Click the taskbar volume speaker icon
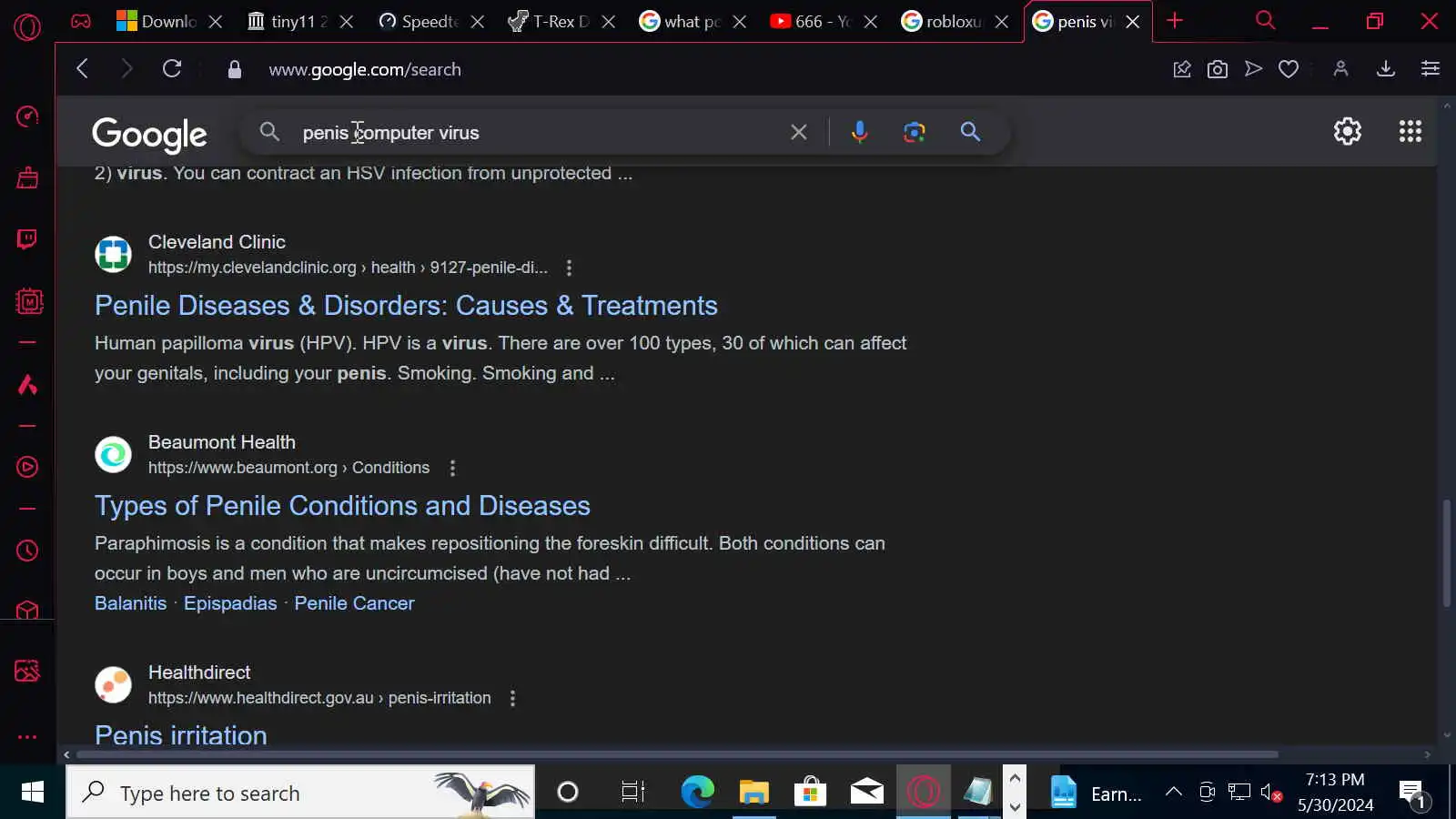This screenshot has height=819, width=1456. pyautogui.click(x=1271, y=792)
